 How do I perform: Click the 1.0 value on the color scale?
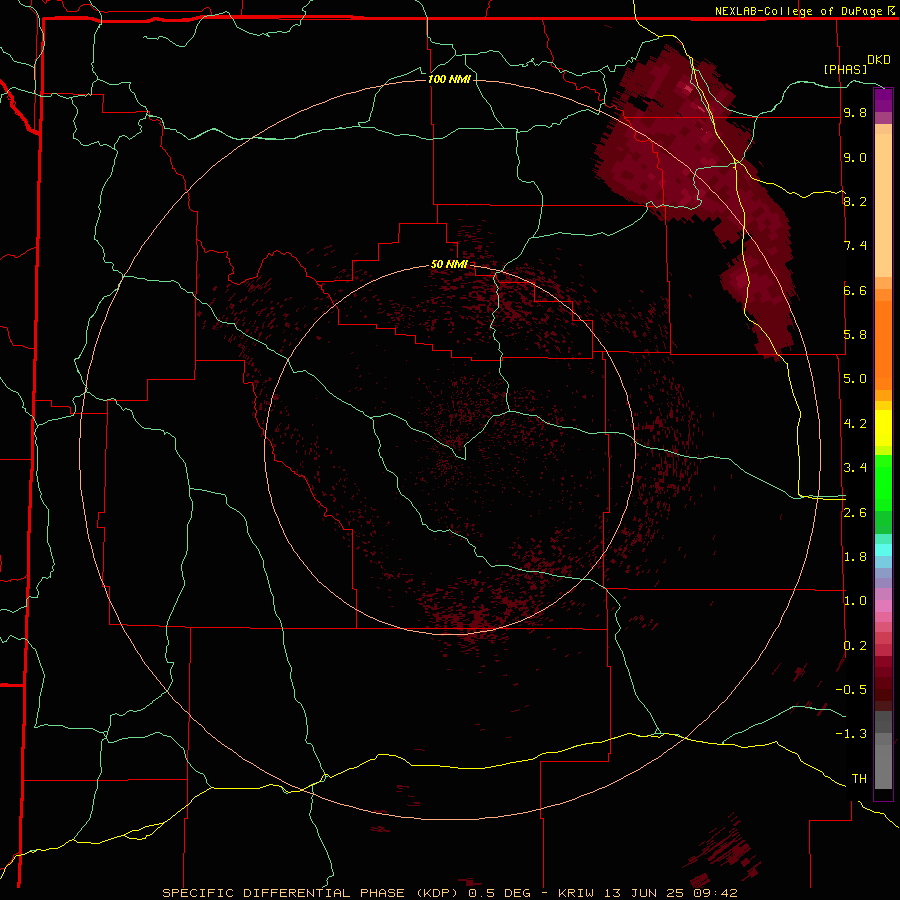[855, 601]
